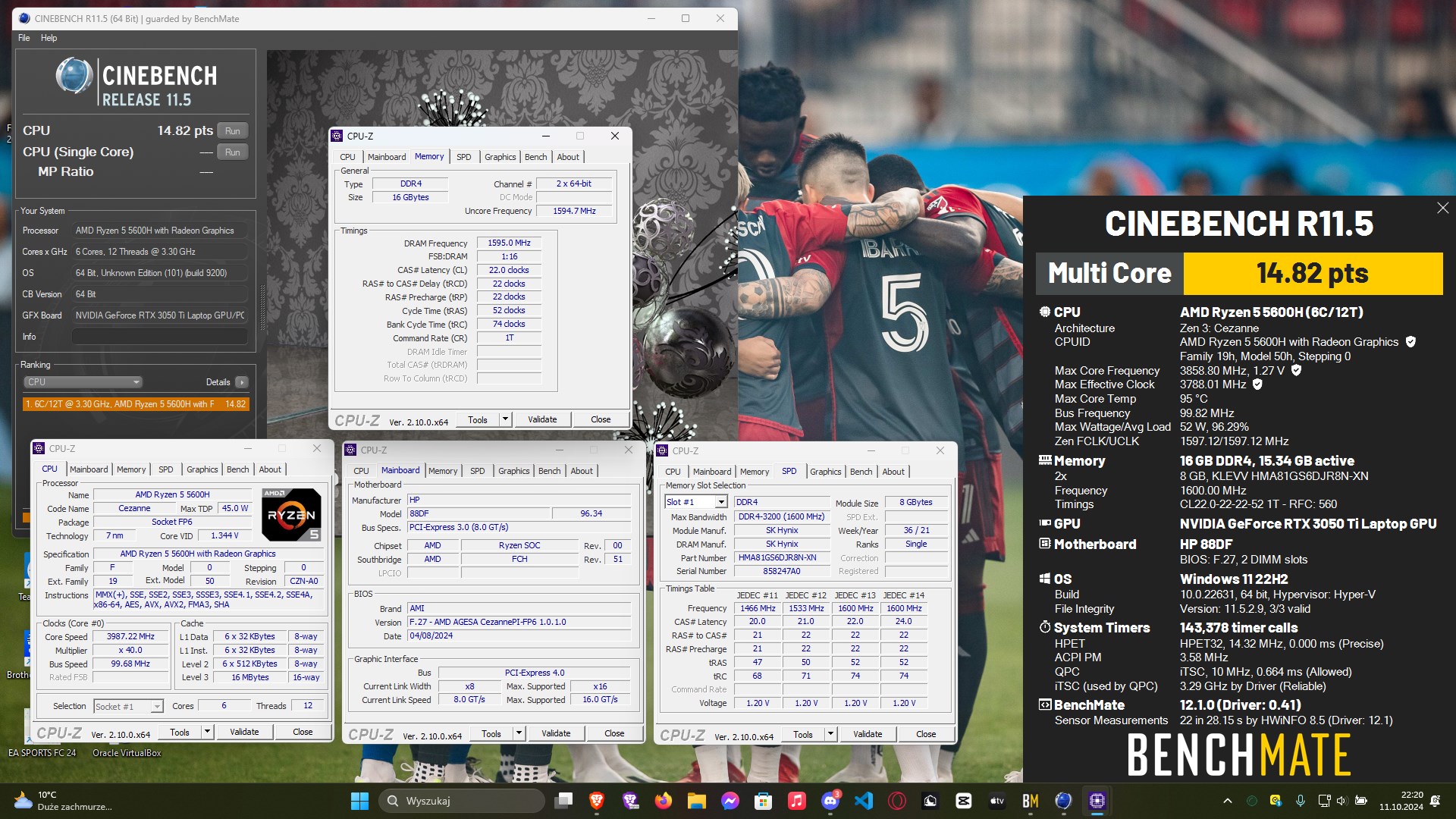Select the 6C/12T ranking entry in Cinebench

(136, 404)
